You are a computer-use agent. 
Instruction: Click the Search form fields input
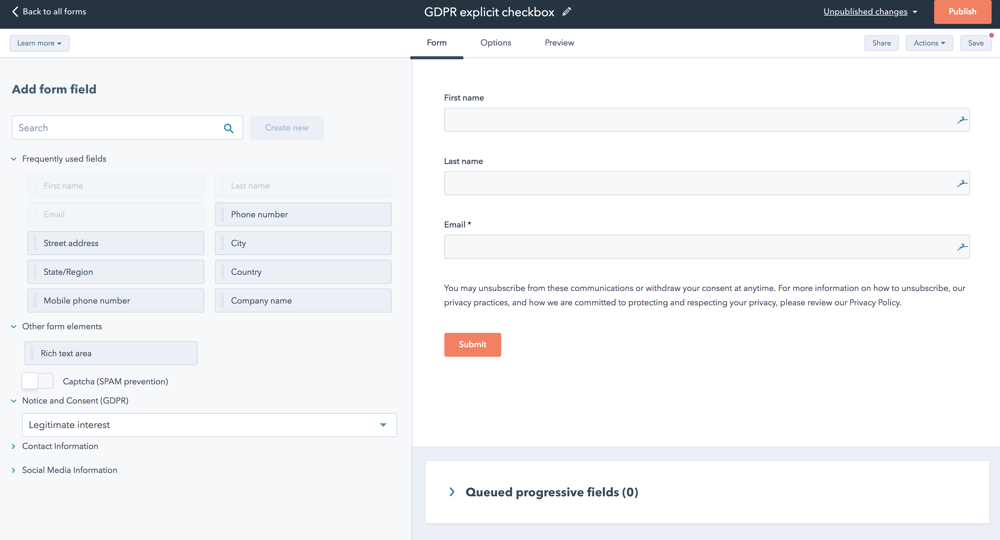[115, 128]
